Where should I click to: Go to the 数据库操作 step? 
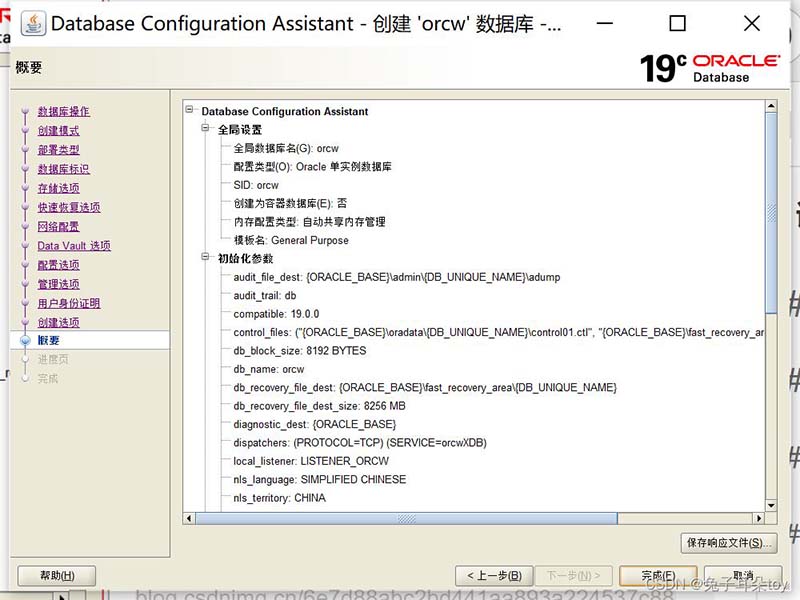click(x=63, y=111)
